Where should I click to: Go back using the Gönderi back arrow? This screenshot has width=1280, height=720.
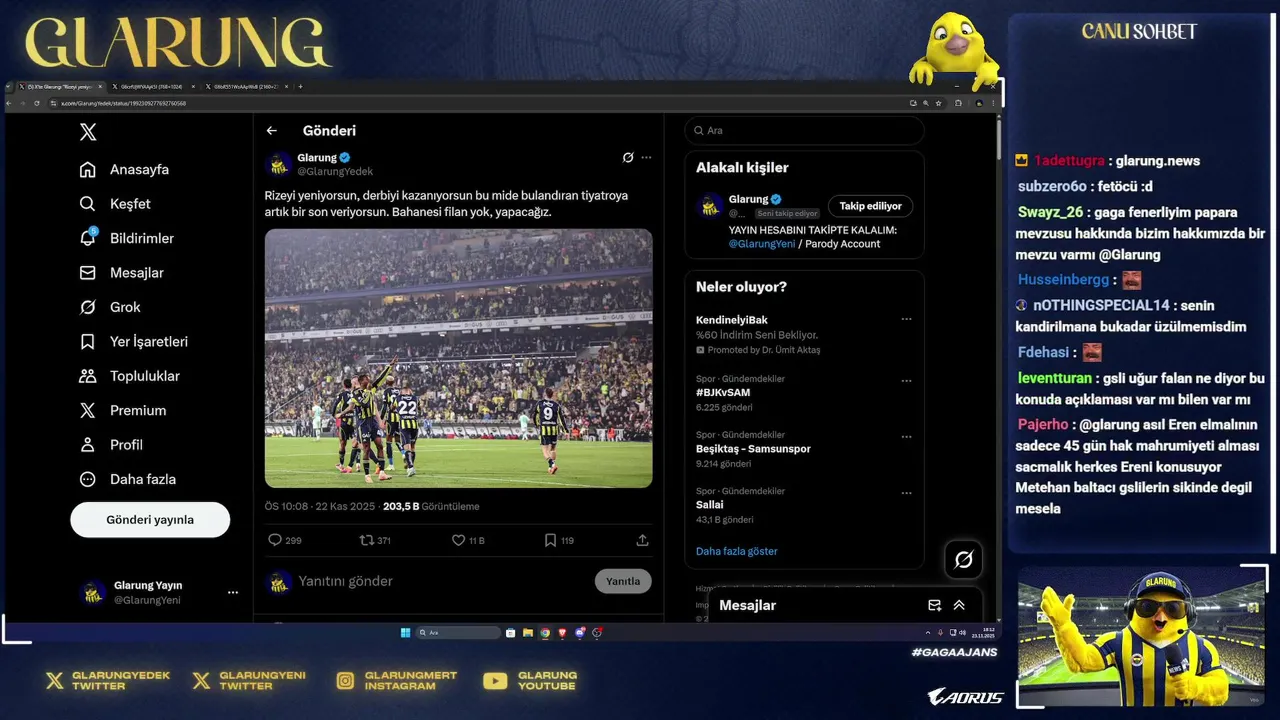(x=271, y=131)
